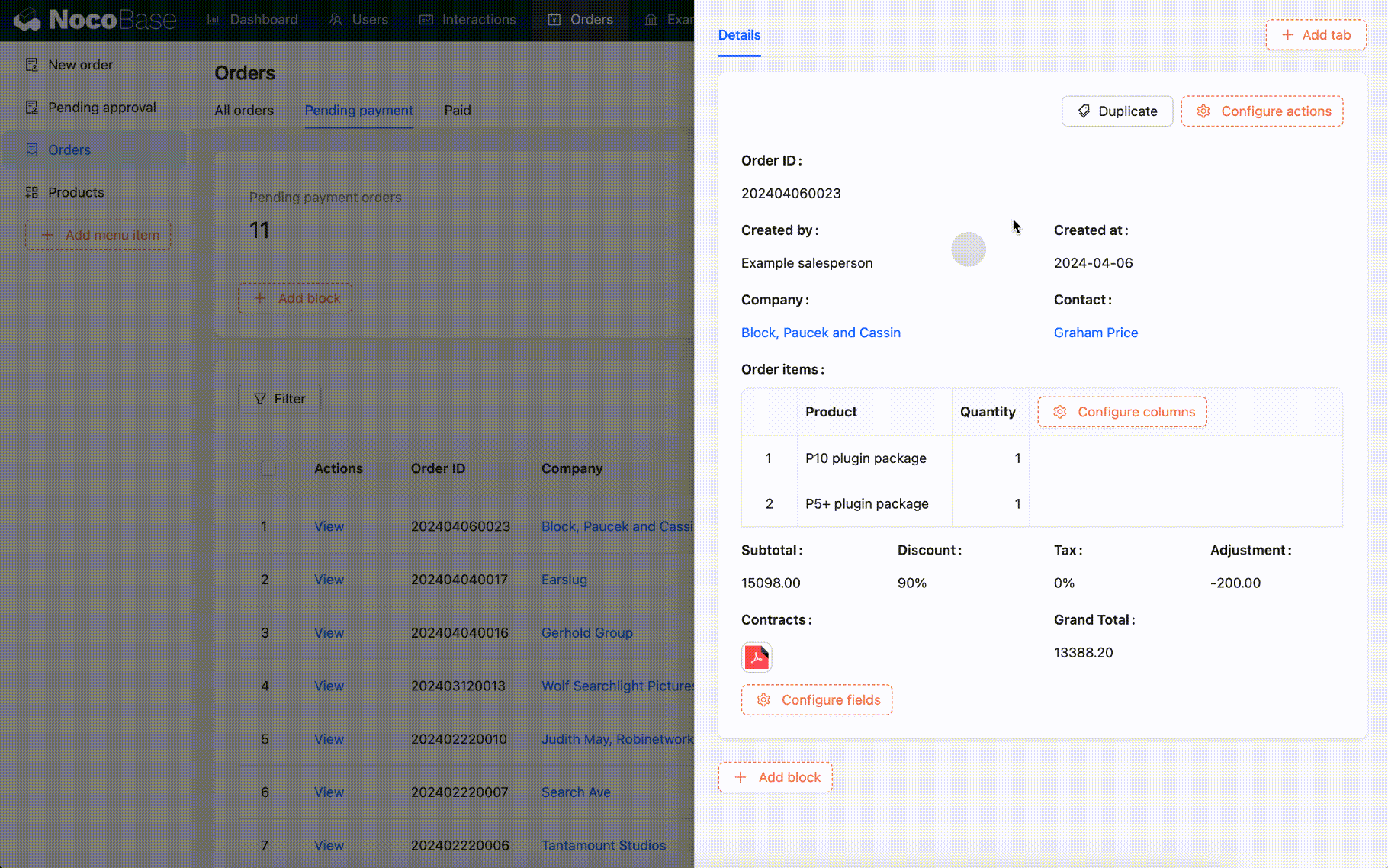Click the Orders top menu icon
1388x868 pixels.
[554, 20]
